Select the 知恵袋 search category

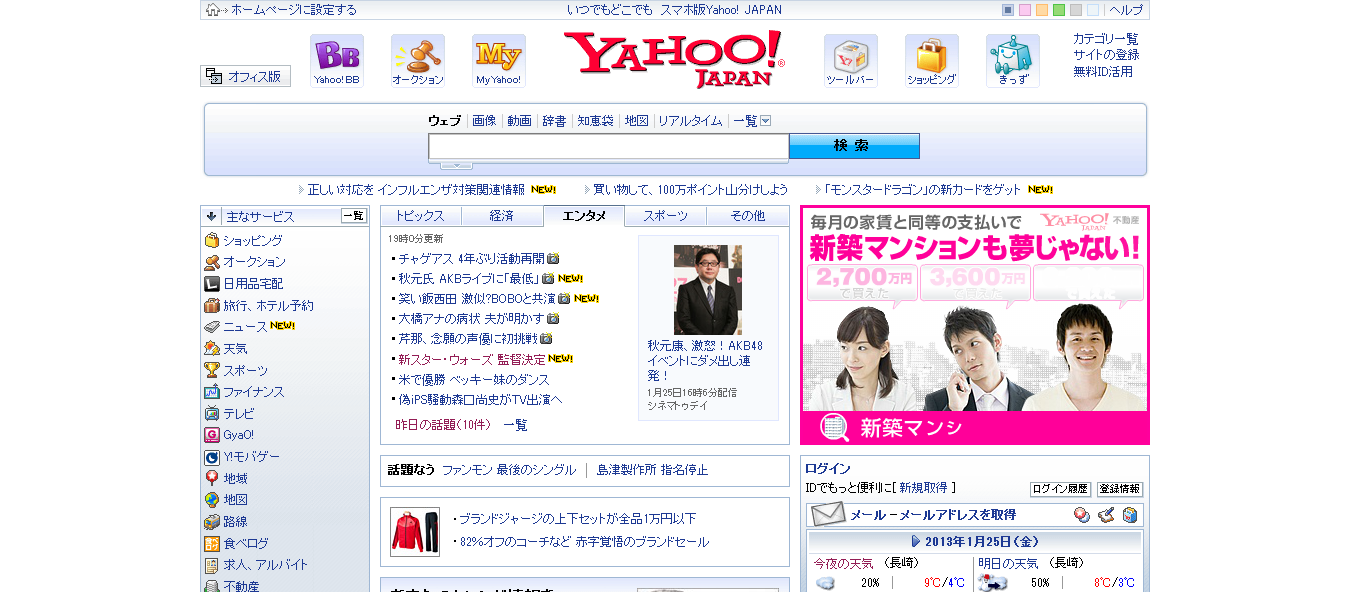(x=595, y=121)
